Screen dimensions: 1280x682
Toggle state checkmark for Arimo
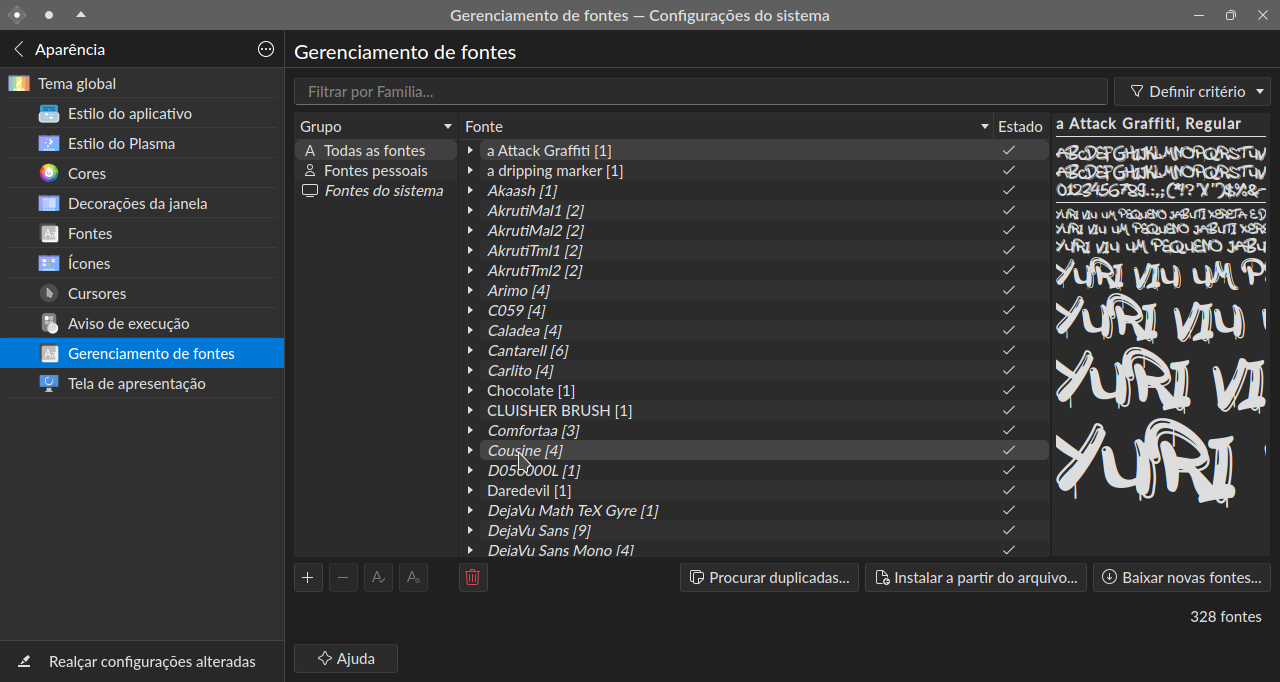pos(1009,291)
